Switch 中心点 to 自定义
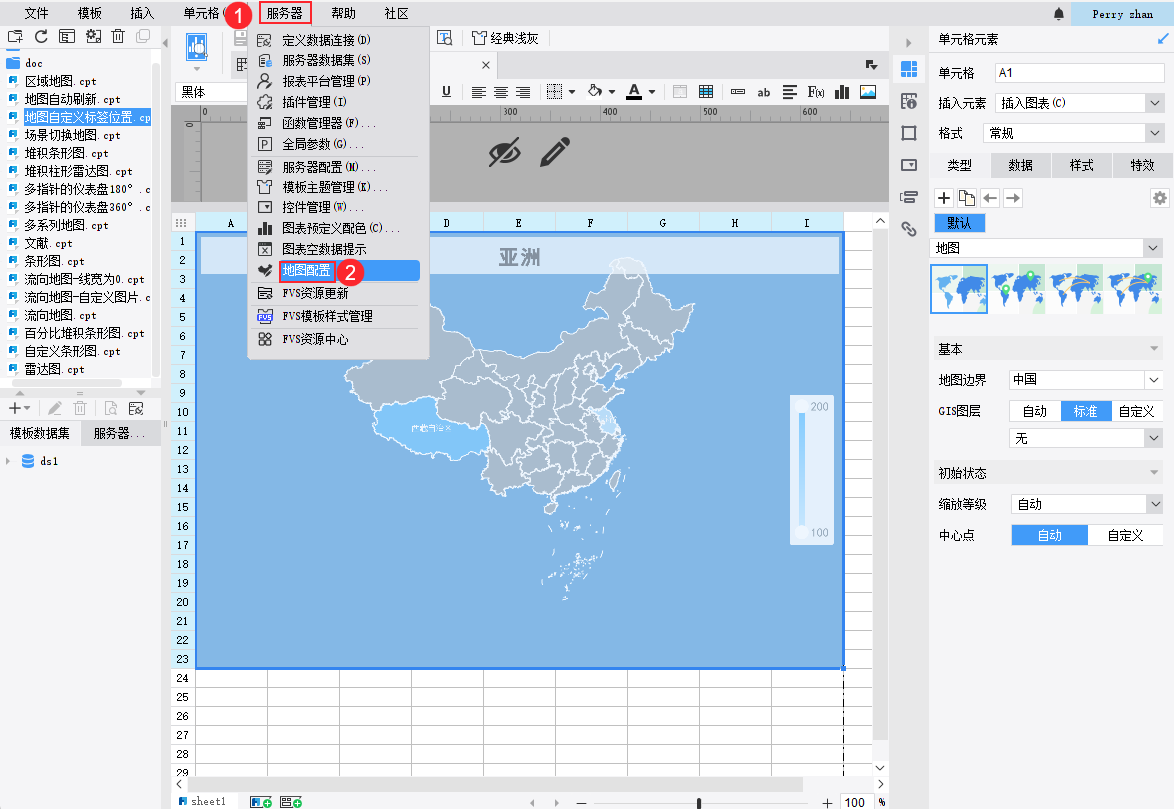This screenshot has width=1174, height=809. click(x=1125, y=534)
